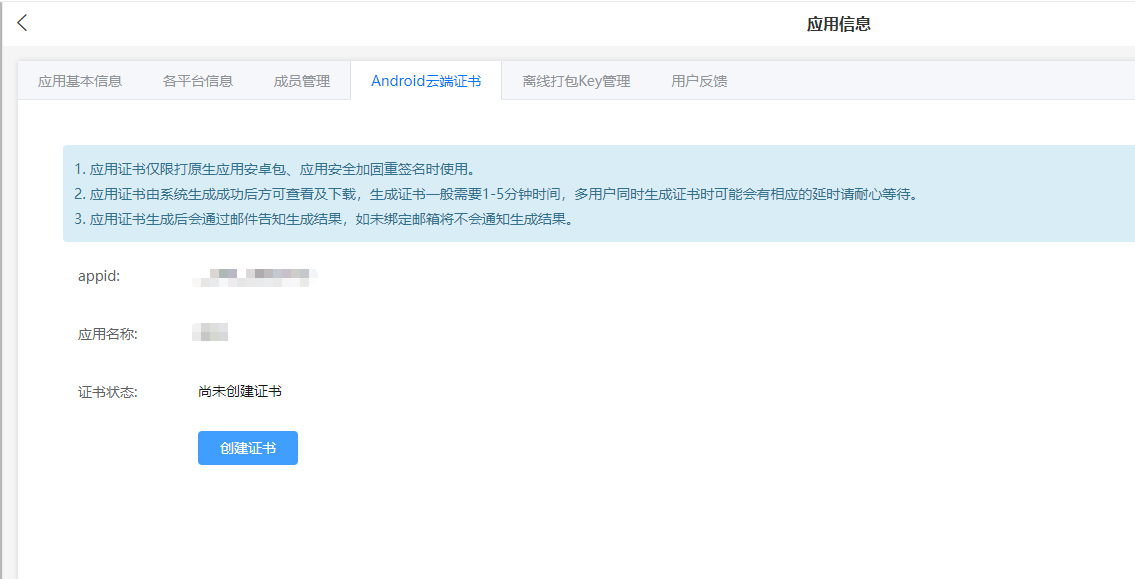
Task: Click the 创建证书 button
Action: tap(247, 447)
